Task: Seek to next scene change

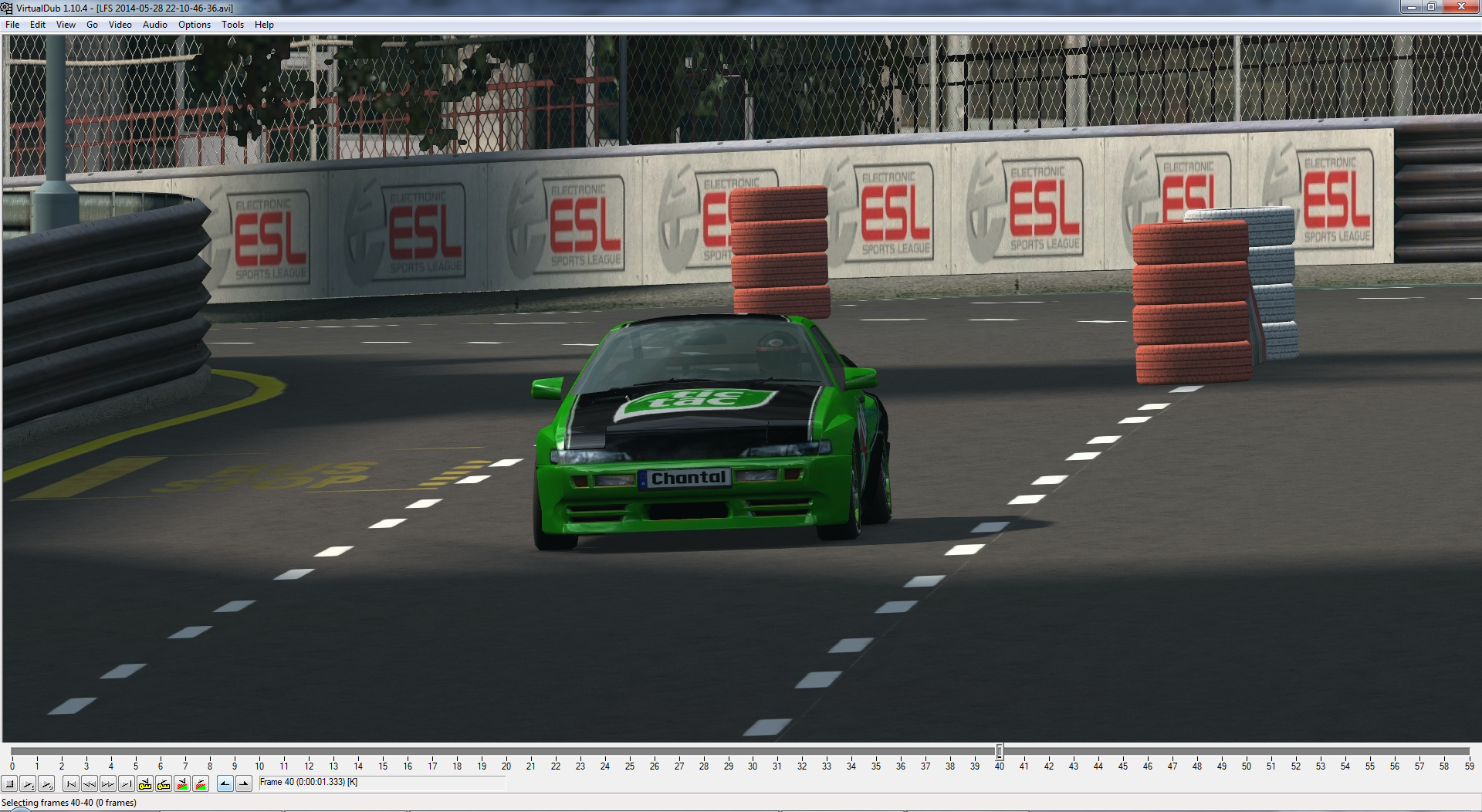Action: [201, 784]
